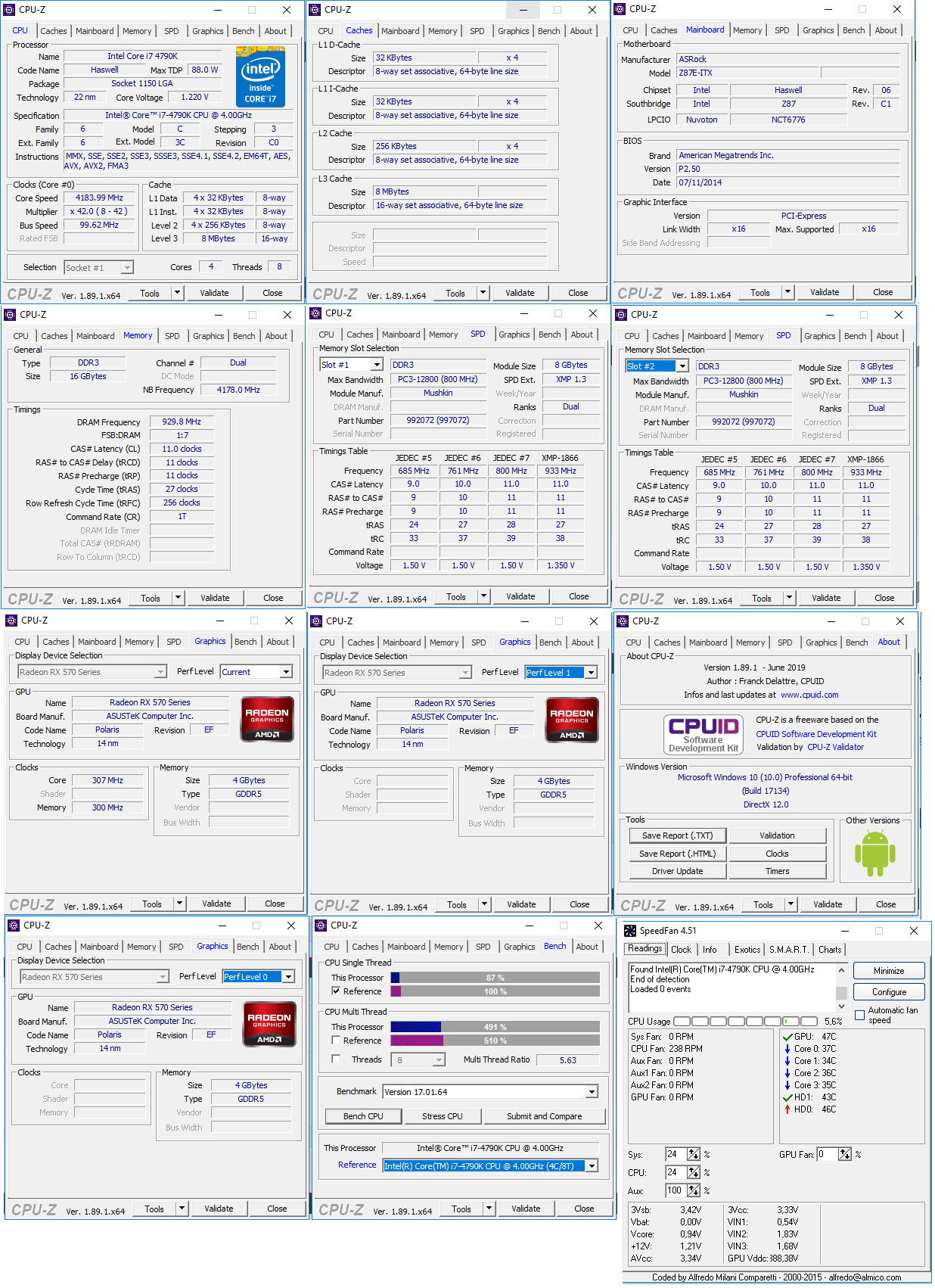This screenshot has height=1288, width=935.
Task: Click red up arrow beside HD0 46C
Action: click(x=787, y=1109)
